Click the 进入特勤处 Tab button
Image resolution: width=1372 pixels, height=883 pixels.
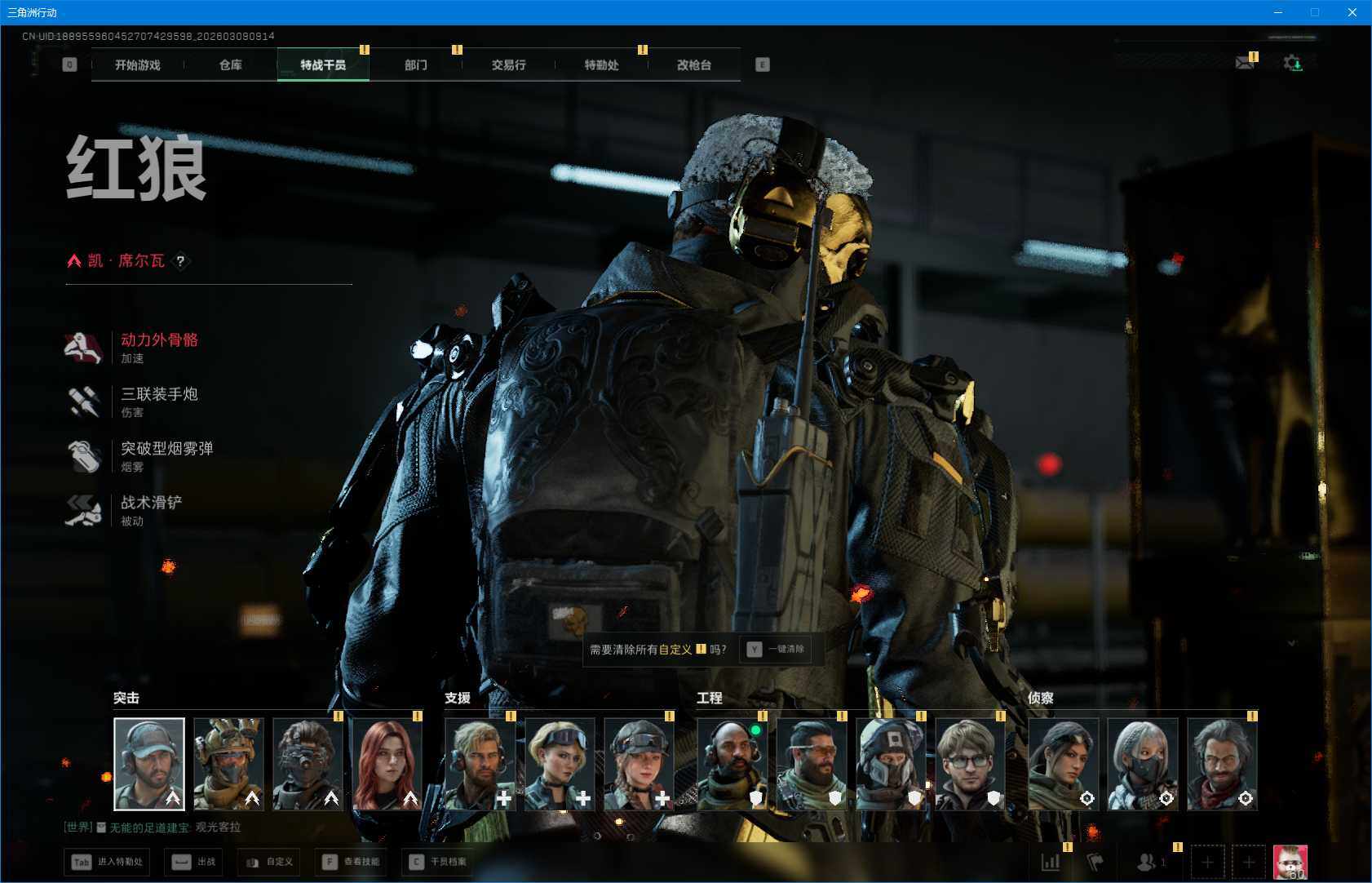pos(107,862)
